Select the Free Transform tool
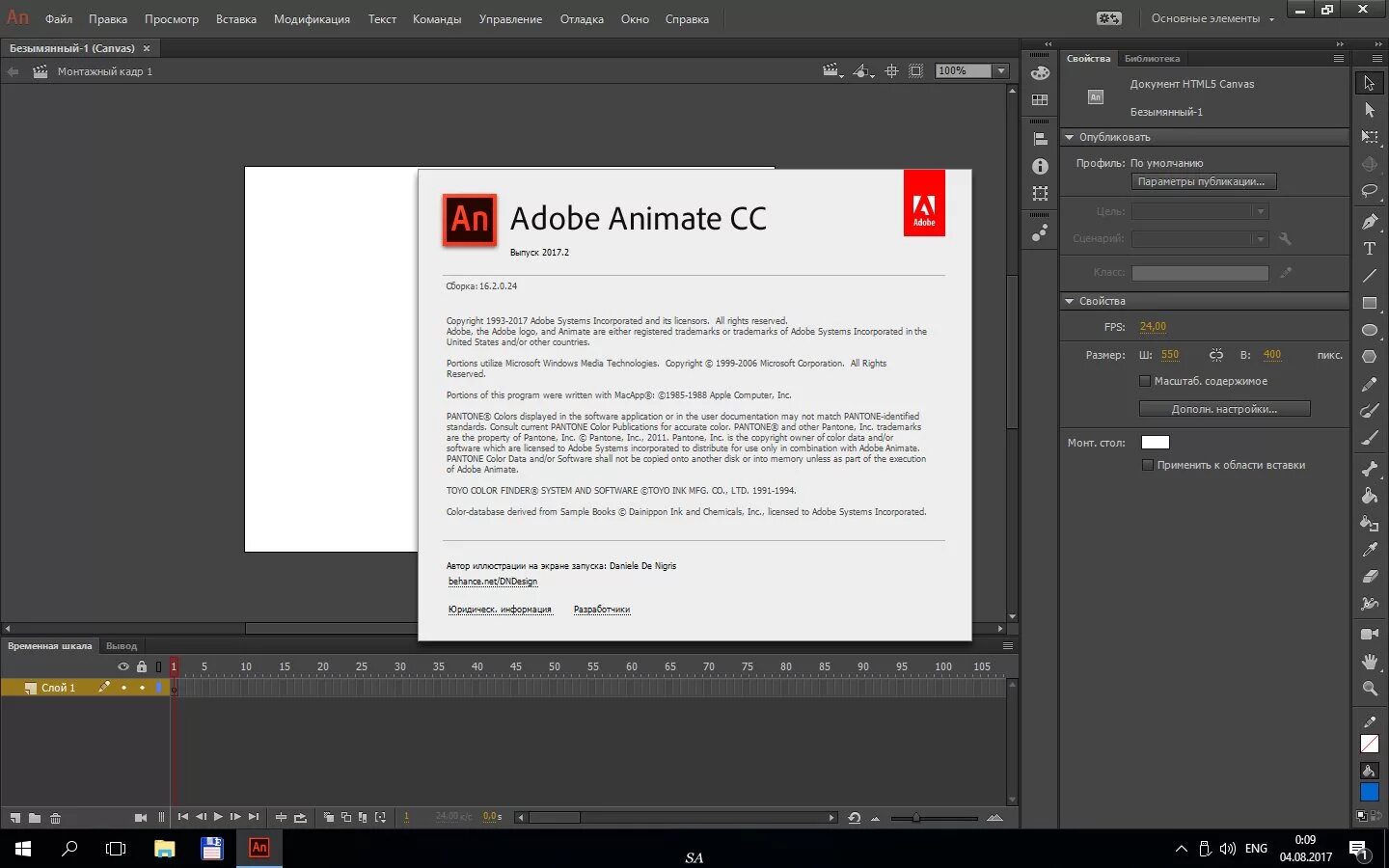This screenshot has height=868, width=1389. coord(1369,137)
